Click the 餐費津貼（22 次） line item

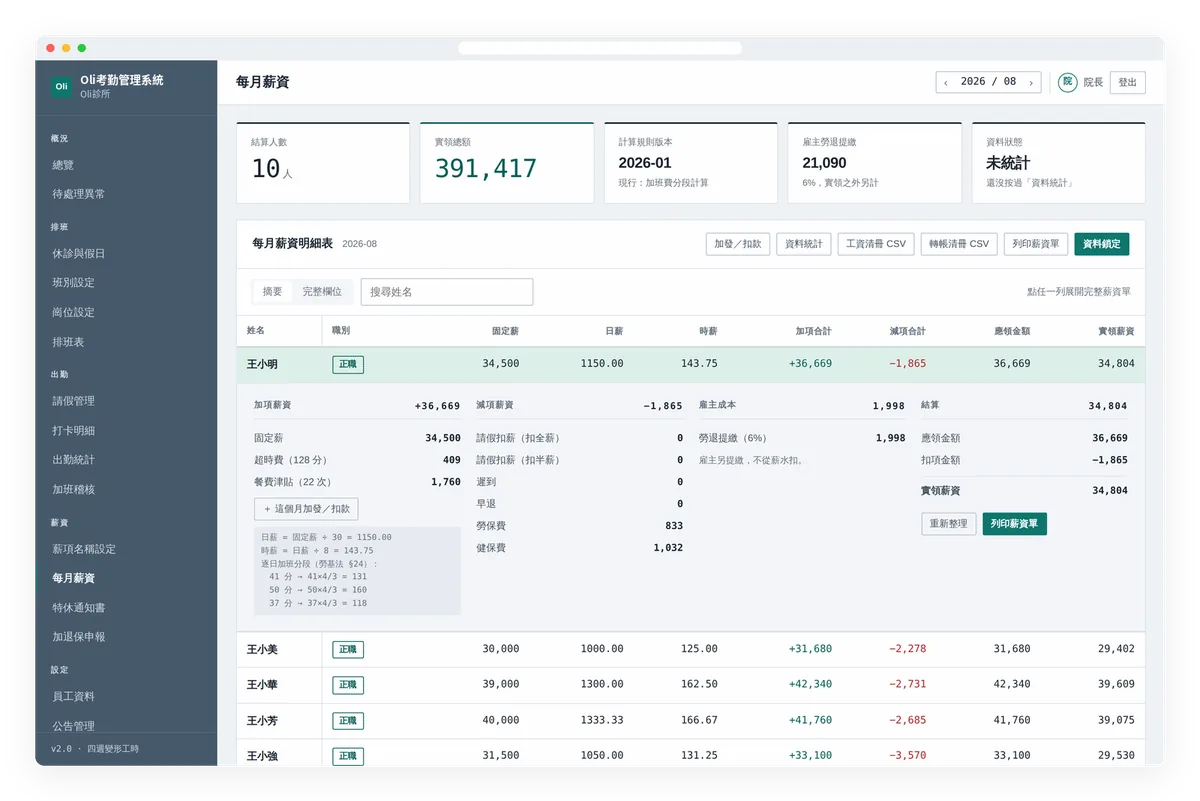pyautogui.click(x=357, y=482)
